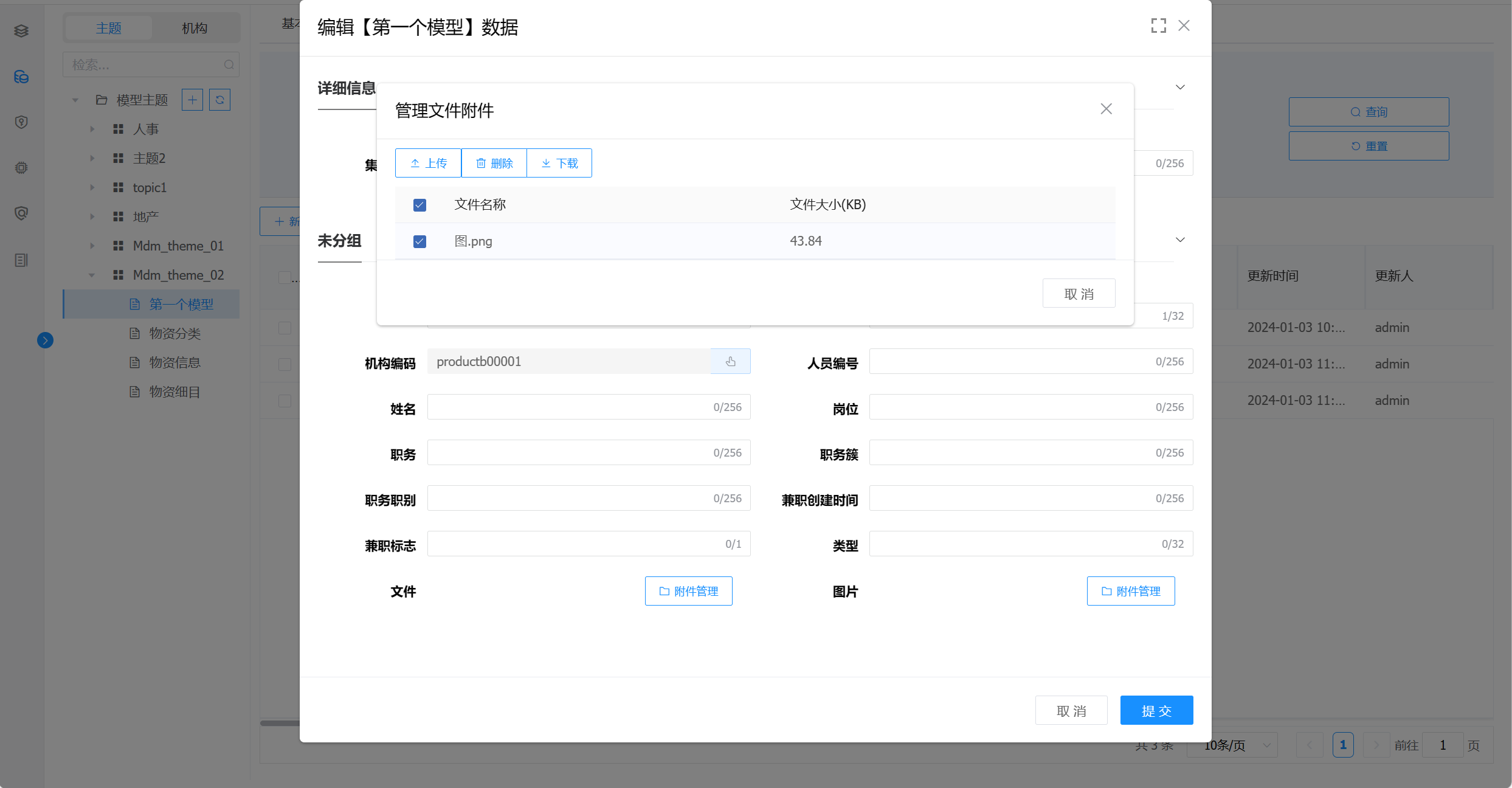Click the layers icon in left sidebar
This screenshot has width=1512, height=788.
tap(21, 30)
